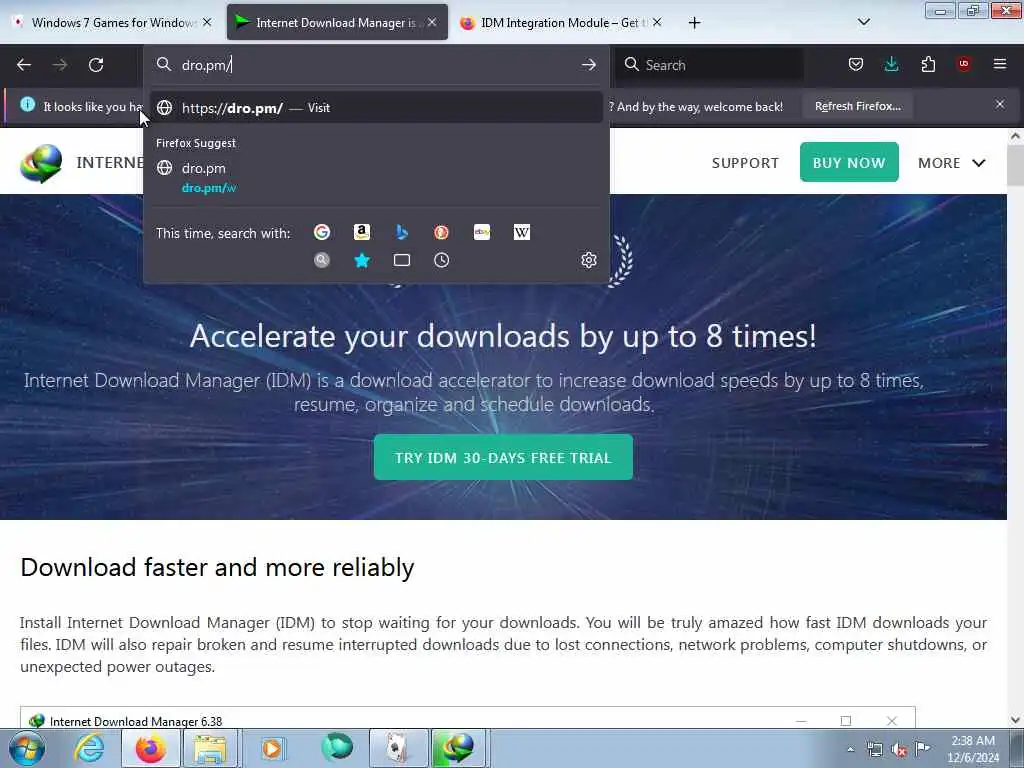Click the Go arrow in the address bar

coord(588,65)
